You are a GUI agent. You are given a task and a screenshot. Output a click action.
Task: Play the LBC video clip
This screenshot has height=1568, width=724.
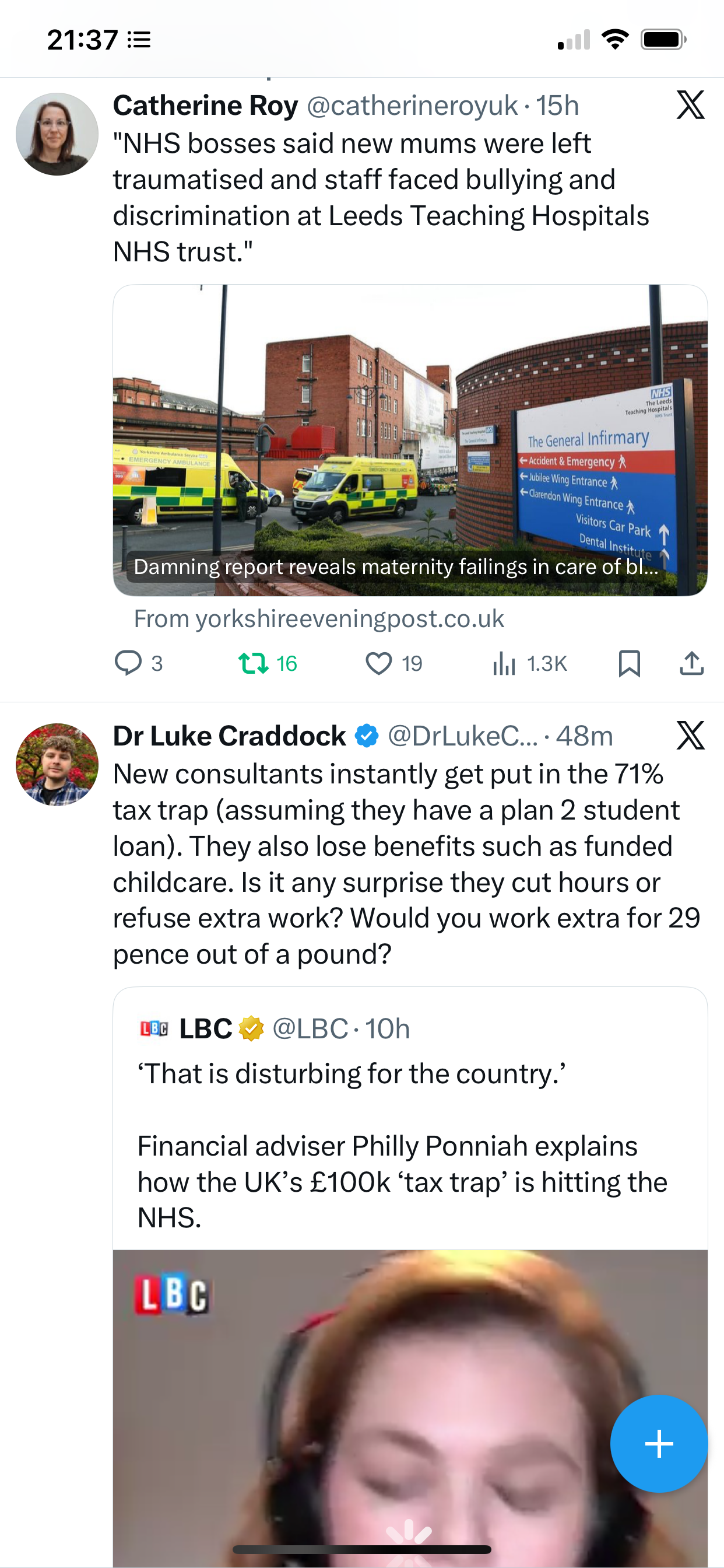(410, 1406)
